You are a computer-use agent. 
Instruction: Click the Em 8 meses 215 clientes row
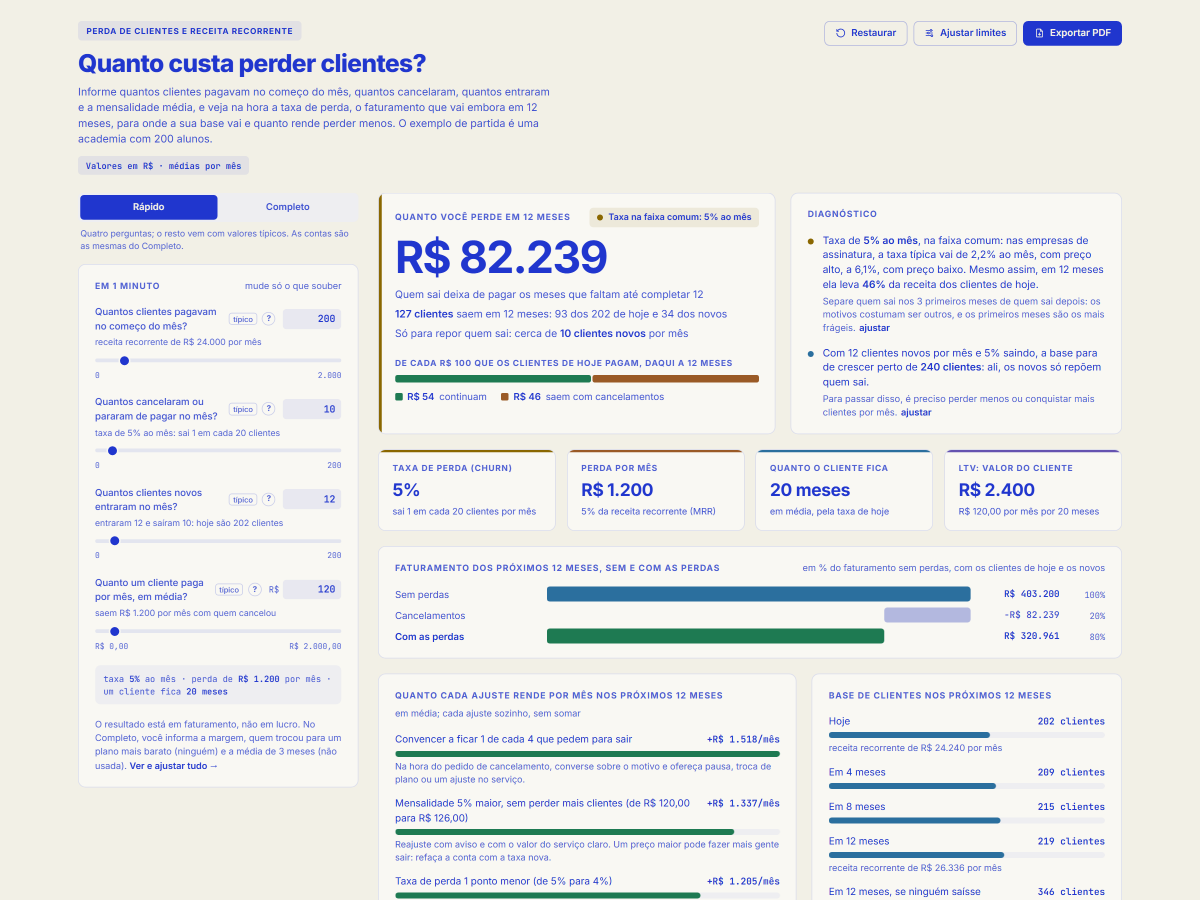tap(967, 812)
